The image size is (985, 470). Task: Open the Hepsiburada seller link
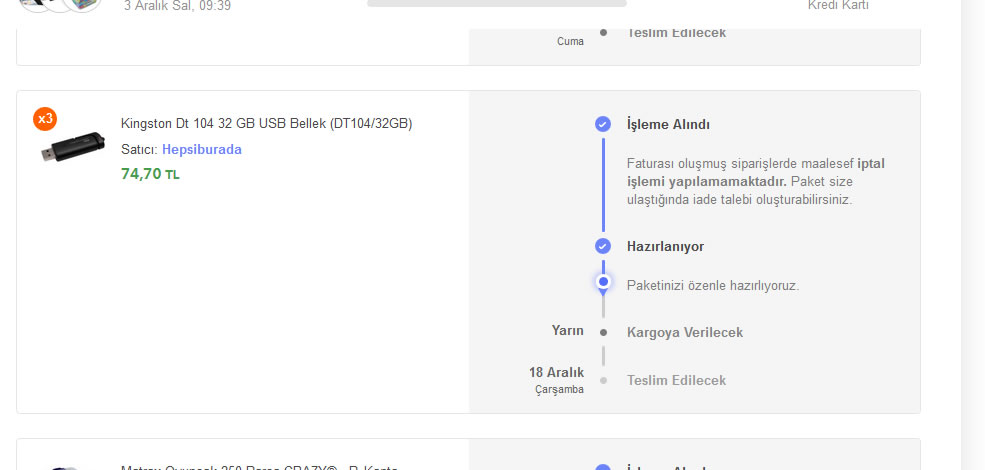(202, 150)
